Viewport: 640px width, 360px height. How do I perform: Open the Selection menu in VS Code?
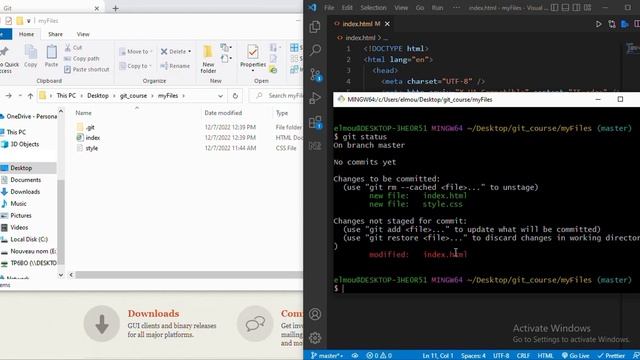click(373, 8)
